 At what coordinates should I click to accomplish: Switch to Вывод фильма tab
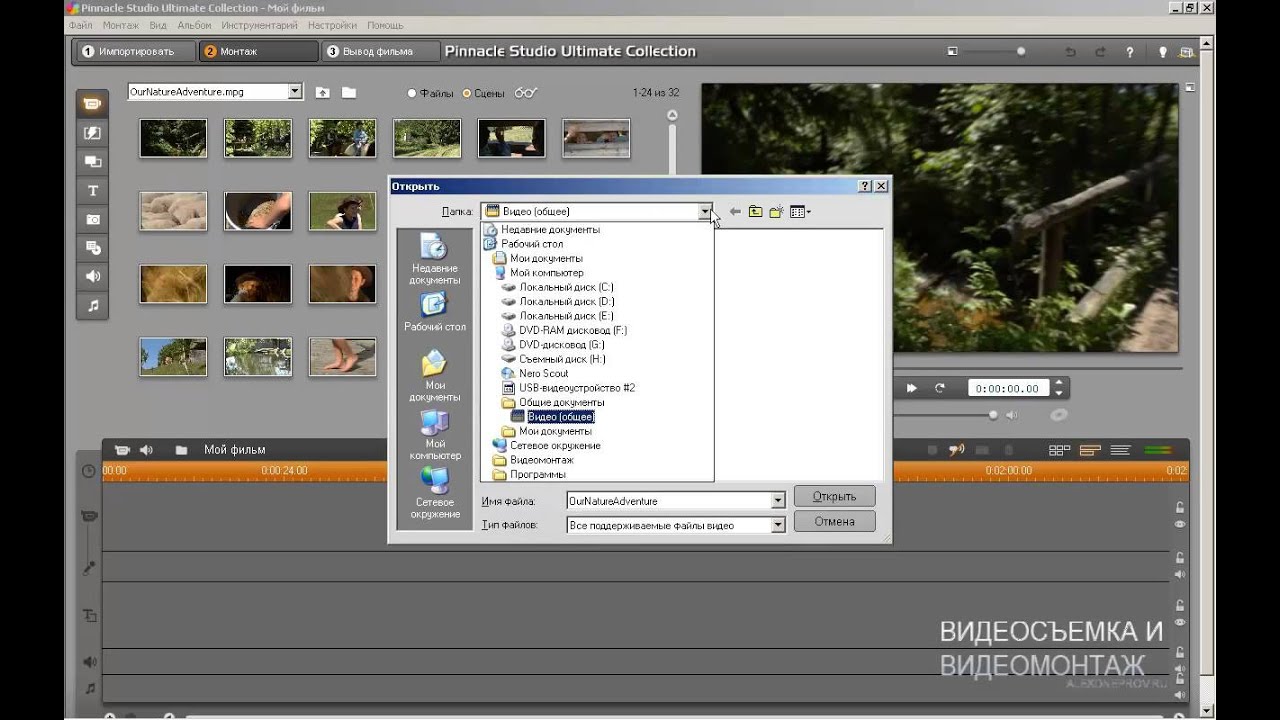click(382, 51)
